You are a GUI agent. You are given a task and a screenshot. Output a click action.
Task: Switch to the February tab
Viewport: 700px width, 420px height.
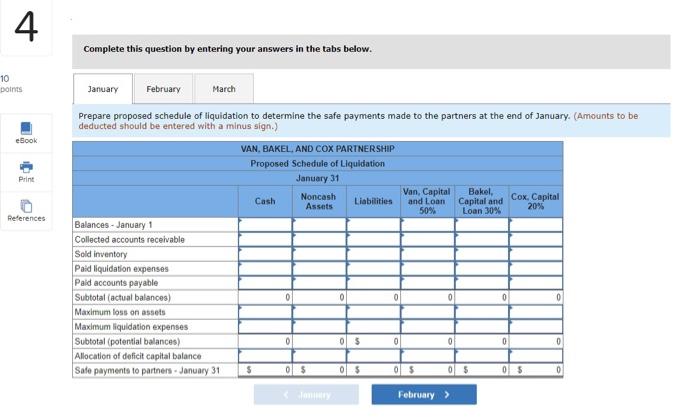163,89
